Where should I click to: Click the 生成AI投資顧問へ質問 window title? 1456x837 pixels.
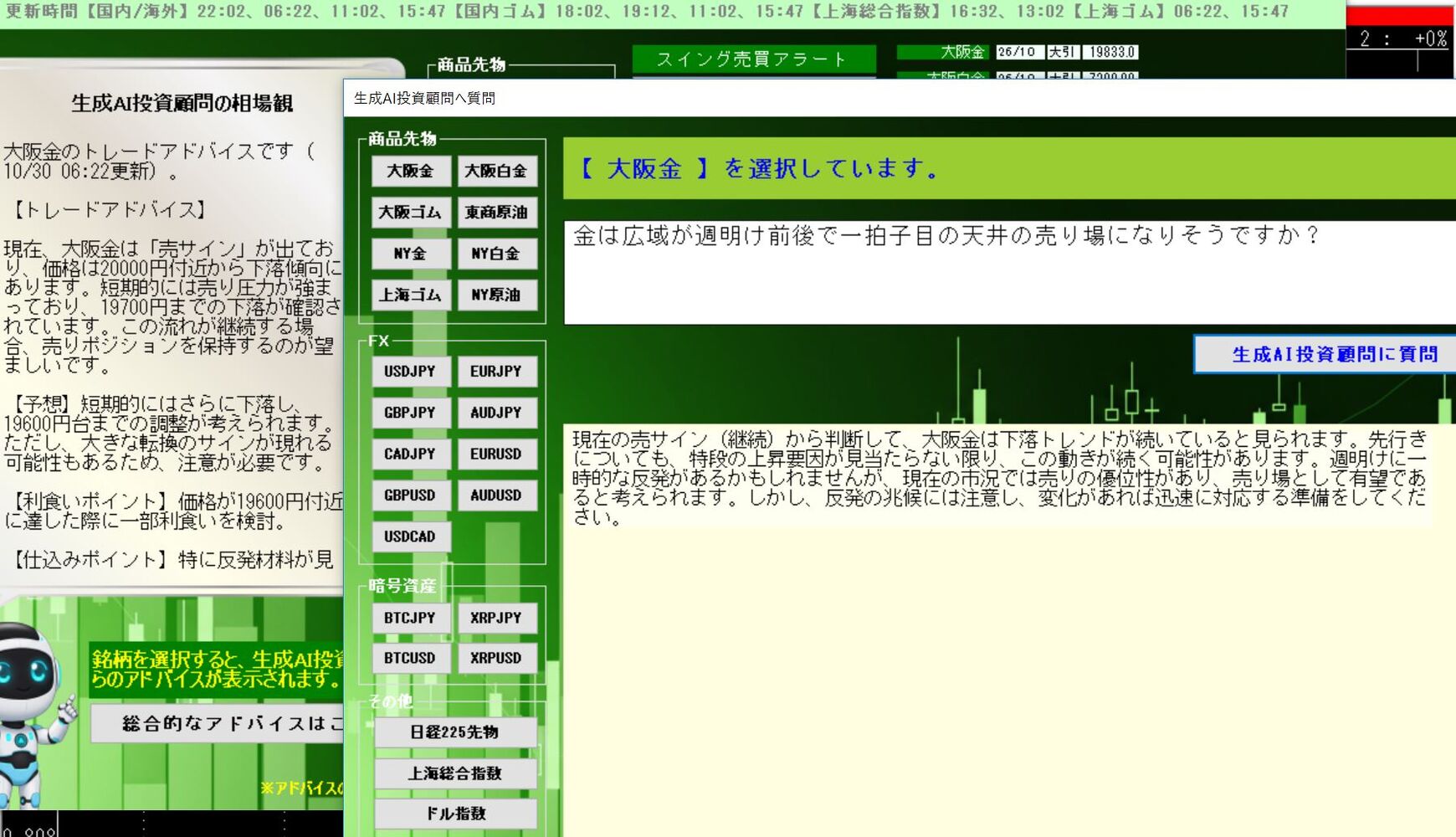424,98
